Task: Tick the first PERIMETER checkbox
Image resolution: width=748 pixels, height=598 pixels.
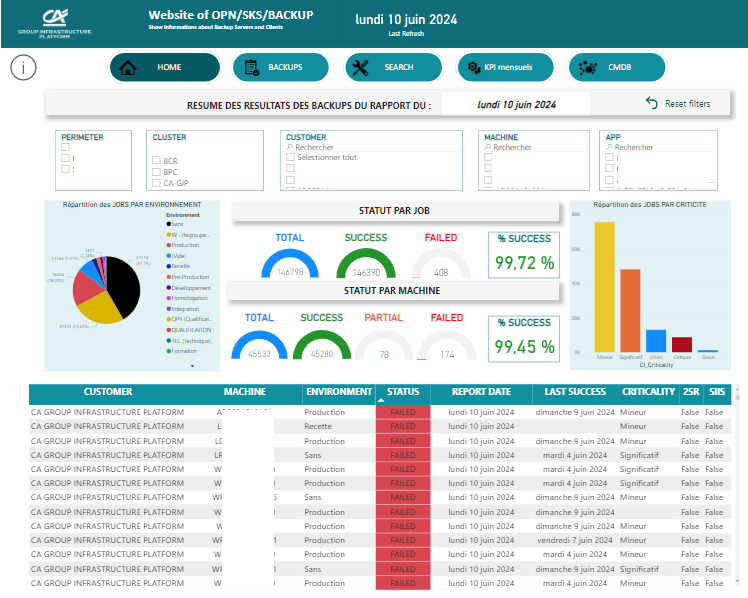Action: (x=65, y=147)
